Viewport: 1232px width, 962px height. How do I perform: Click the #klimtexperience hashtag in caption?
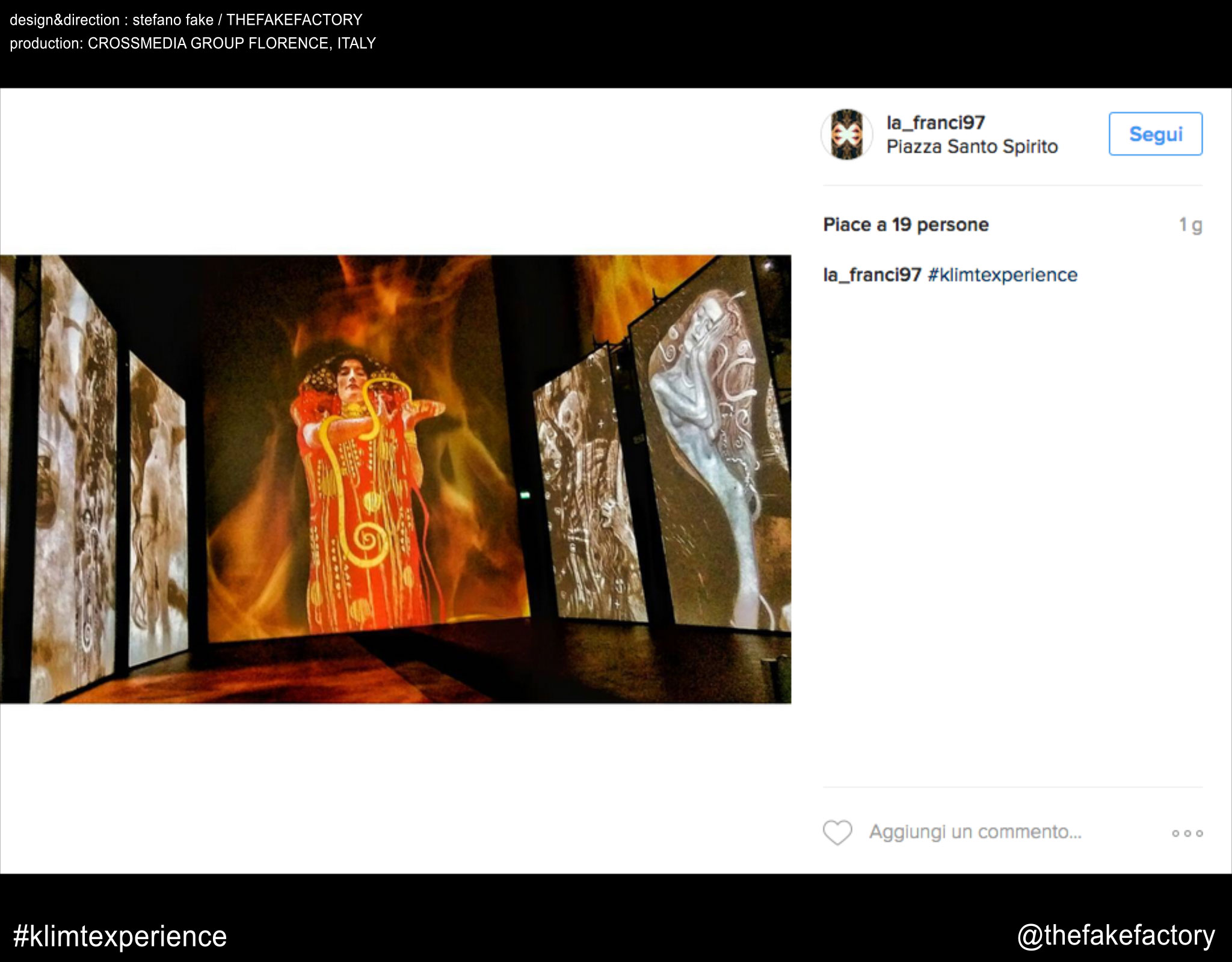pyautogui.click(x=1002, y=275)
